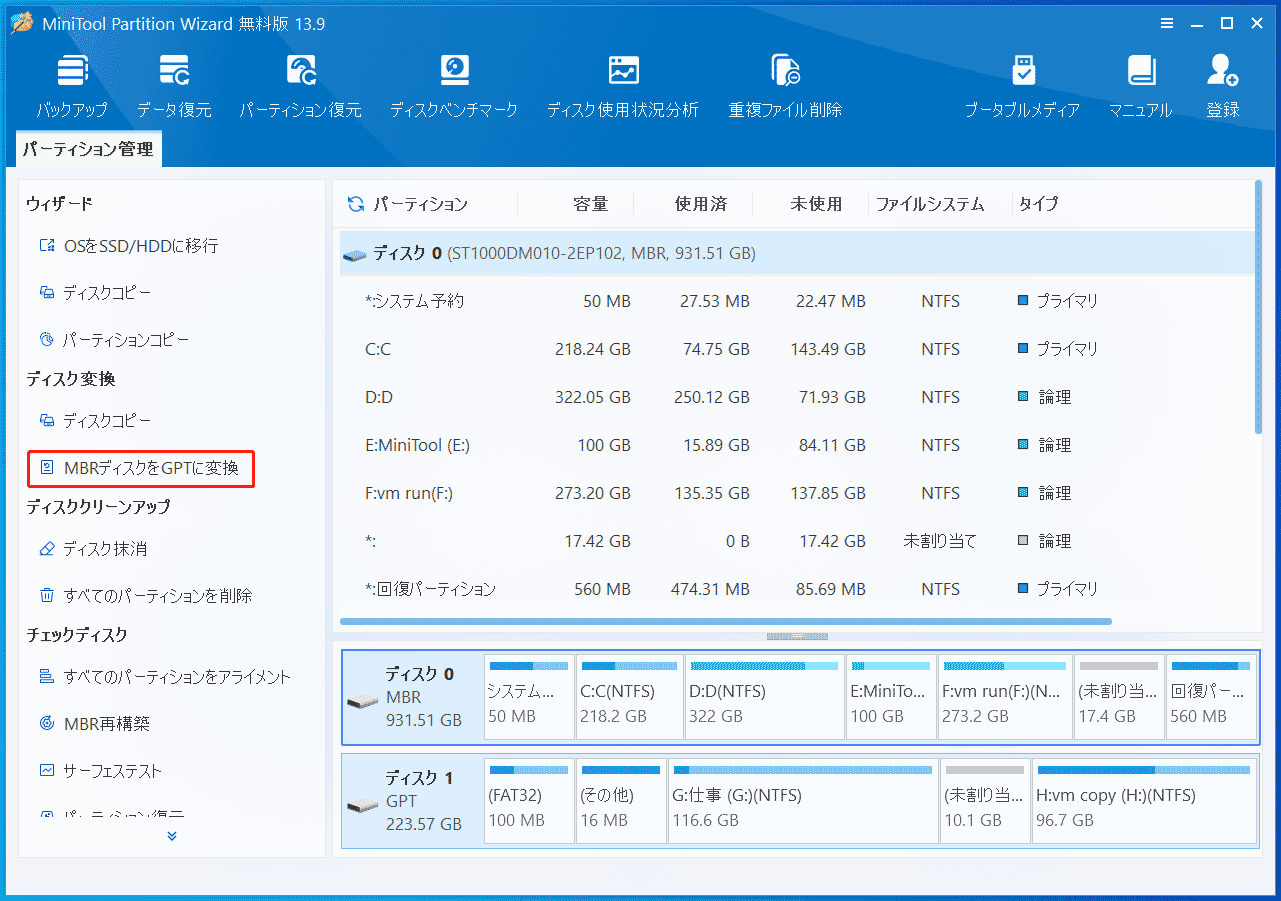Screen dimensions: 1281x901
Task: Select the 17.42 GB unallocated row
Action: pyautogui.click(x=797, y=541)
